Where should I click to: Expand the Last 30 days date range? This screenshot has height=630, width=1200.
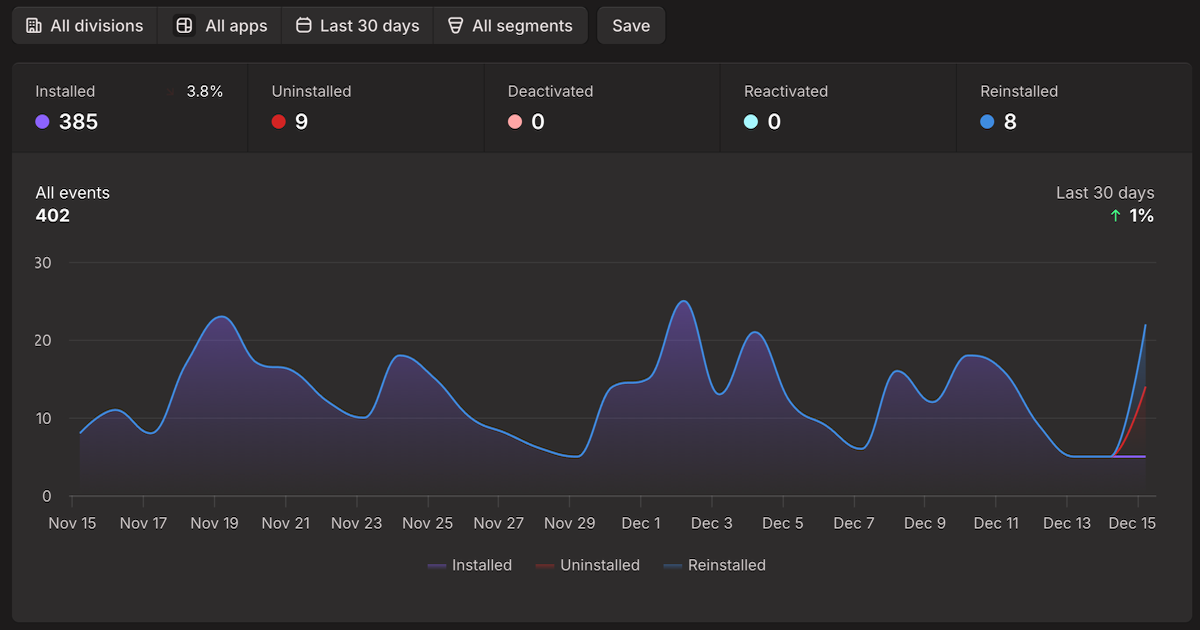[x=358, y=26]
